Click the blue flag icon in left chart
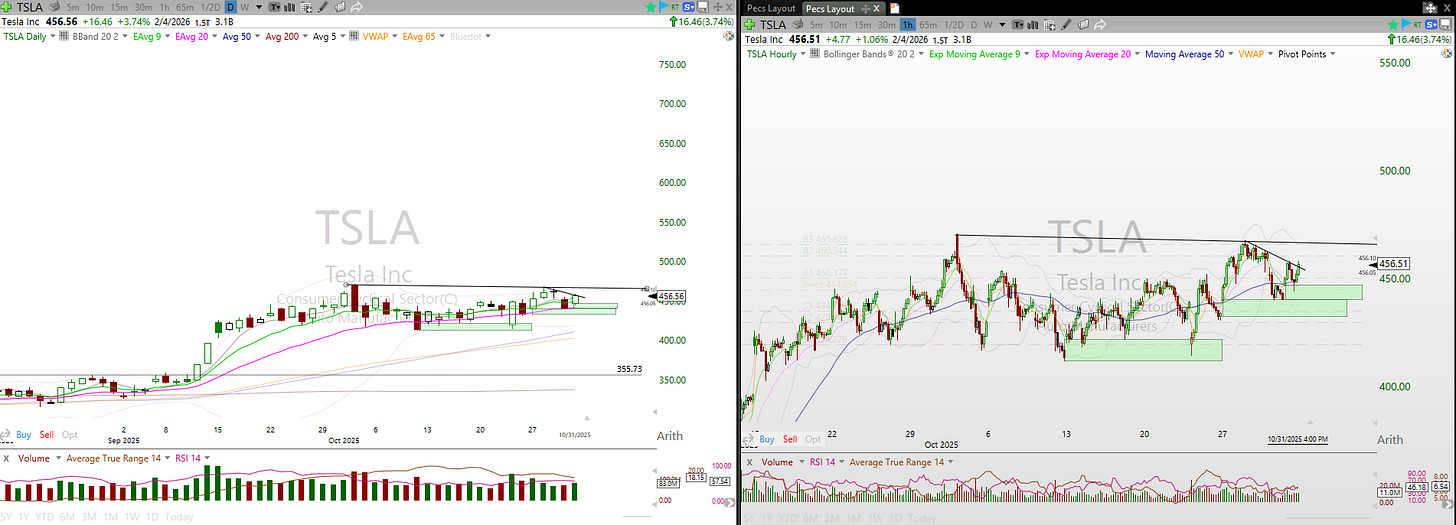 pos(664,7)
